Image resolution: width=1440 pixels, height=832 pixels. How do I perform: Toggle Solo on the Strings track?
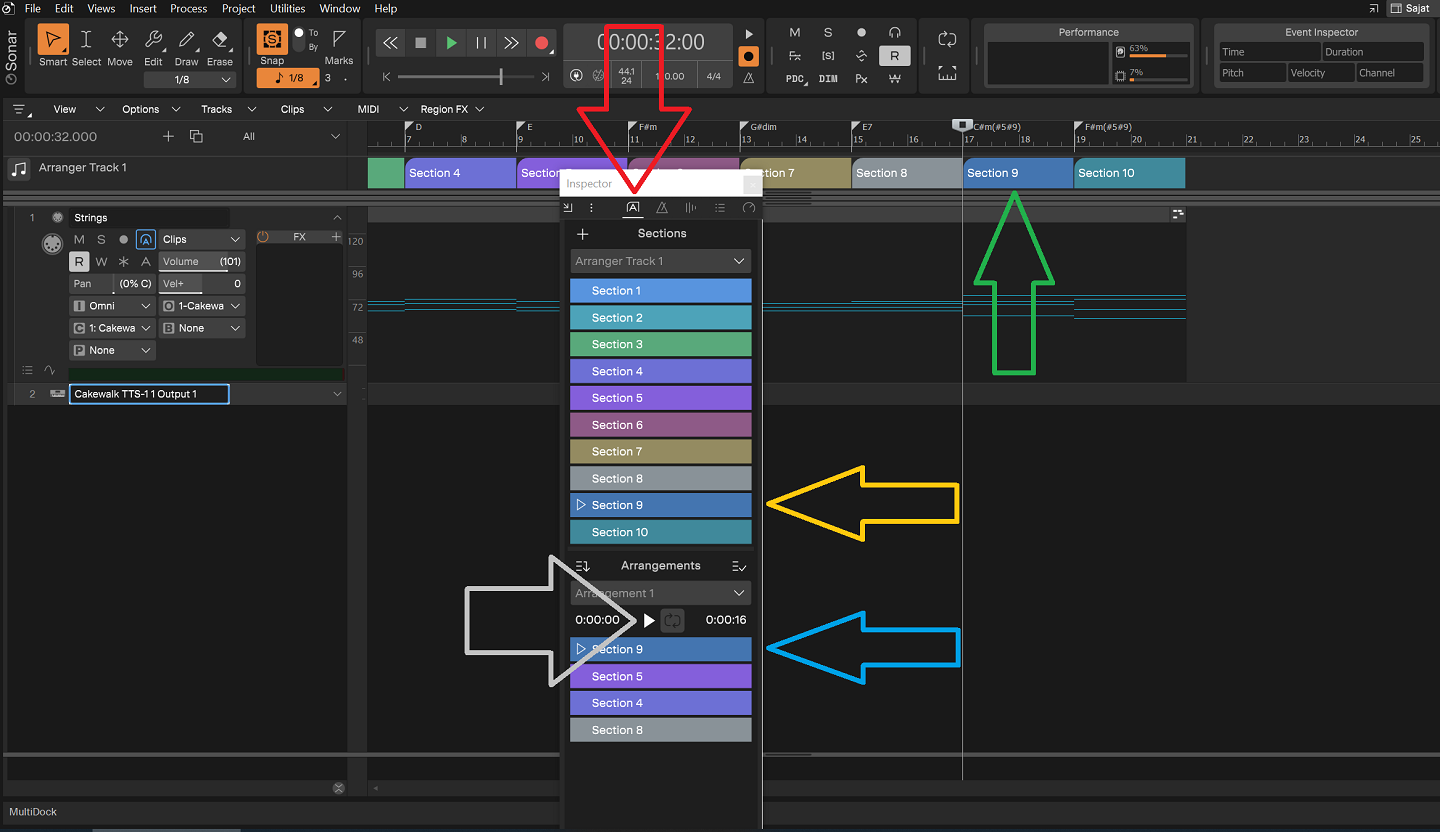click(101, 240)
